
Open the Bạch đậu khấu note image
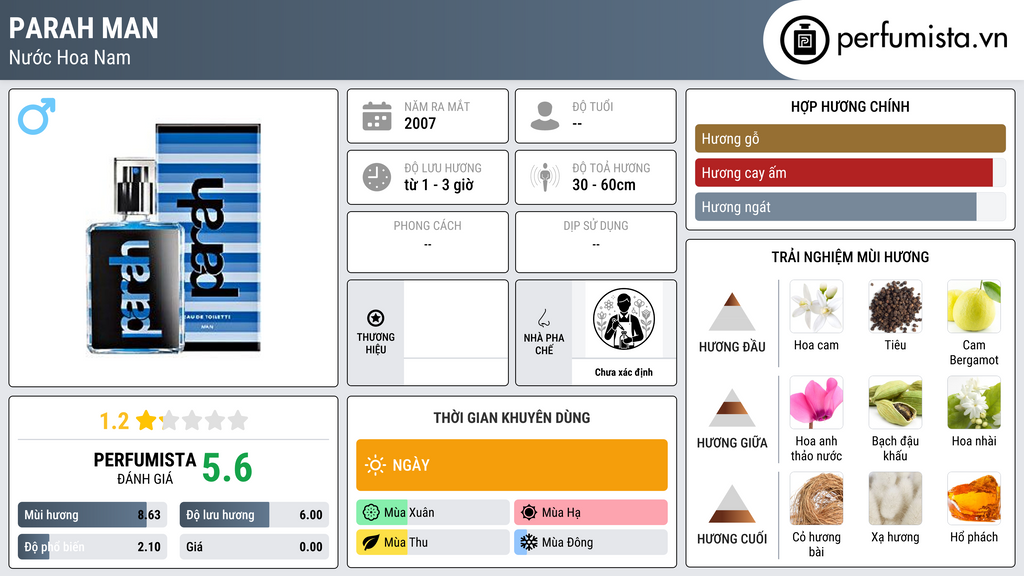(895, 403)
